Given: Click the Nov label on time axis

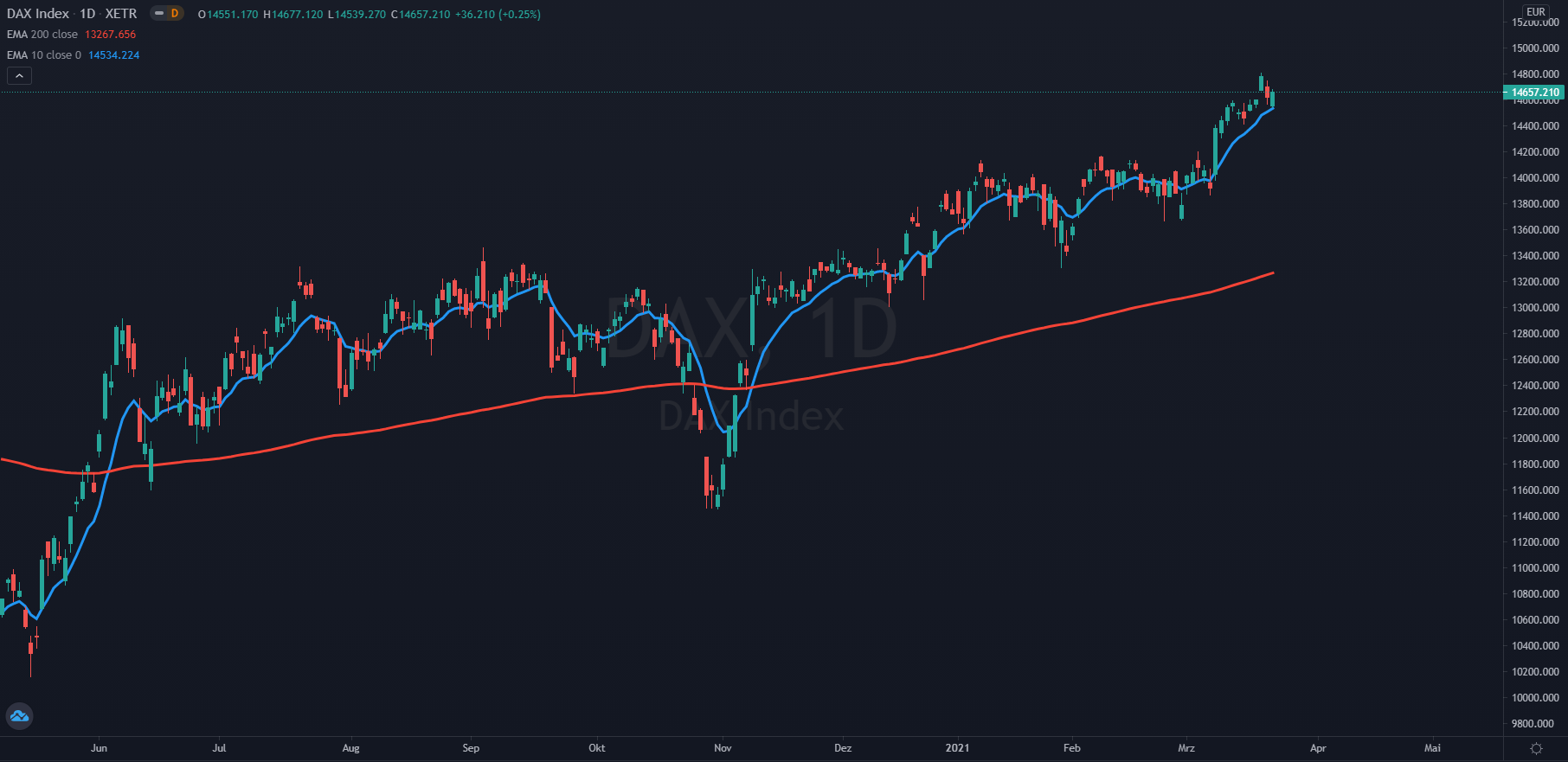Looking at the screenshot, I should pyautogui.click(x=723, y=748).
